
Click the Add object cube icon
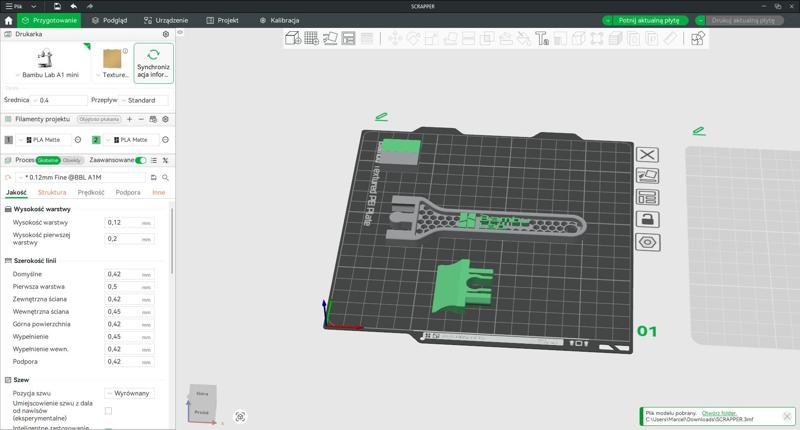point(293,38)
